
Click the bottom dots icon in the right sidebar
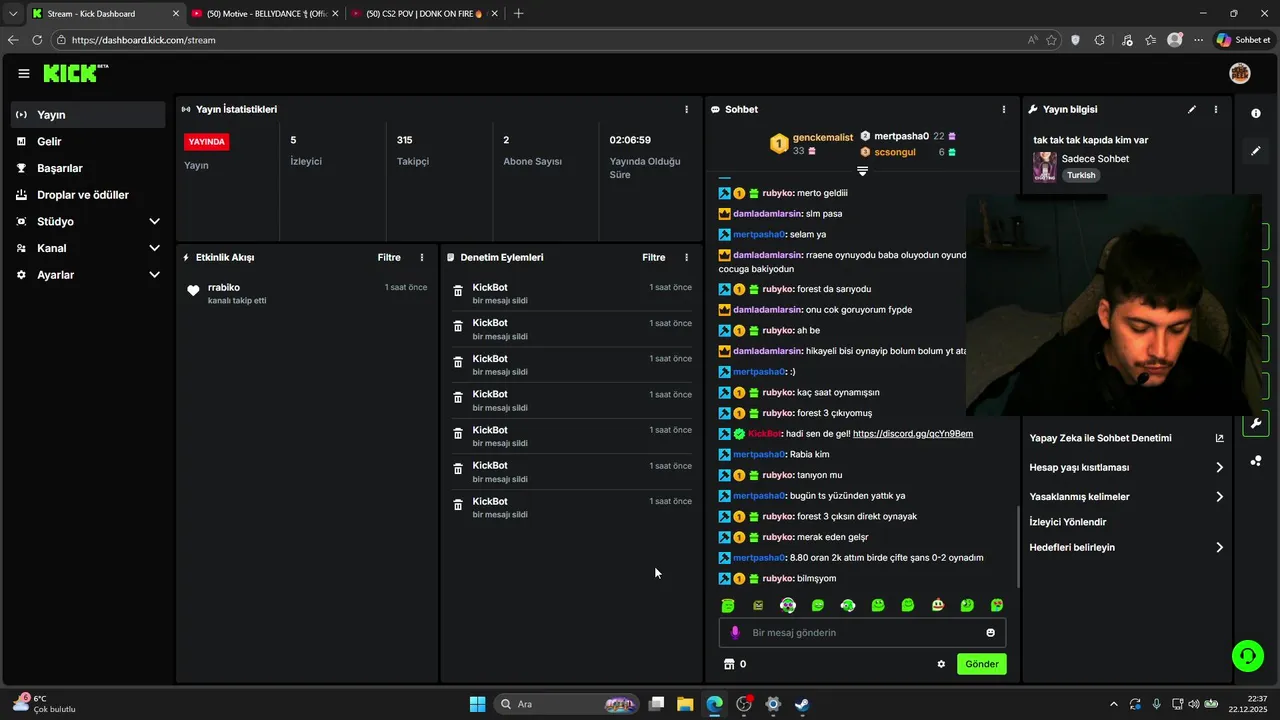1256,461
